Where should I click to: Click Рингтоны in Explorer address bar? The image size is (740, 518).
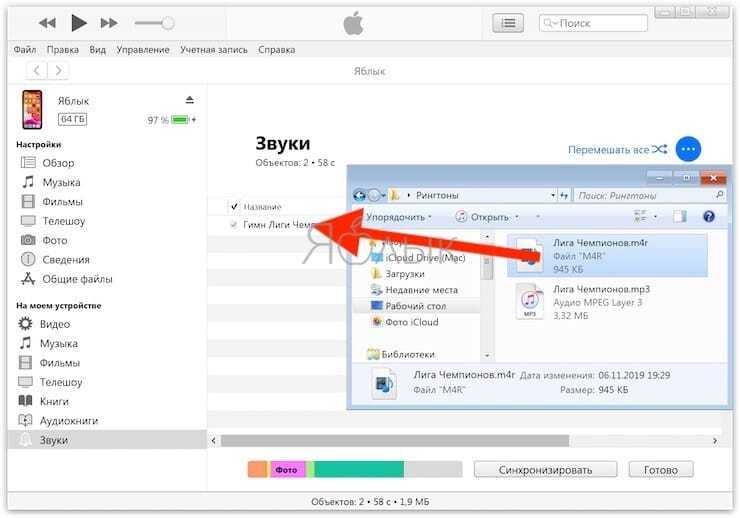pyautogui.click(x=437, y=195)
